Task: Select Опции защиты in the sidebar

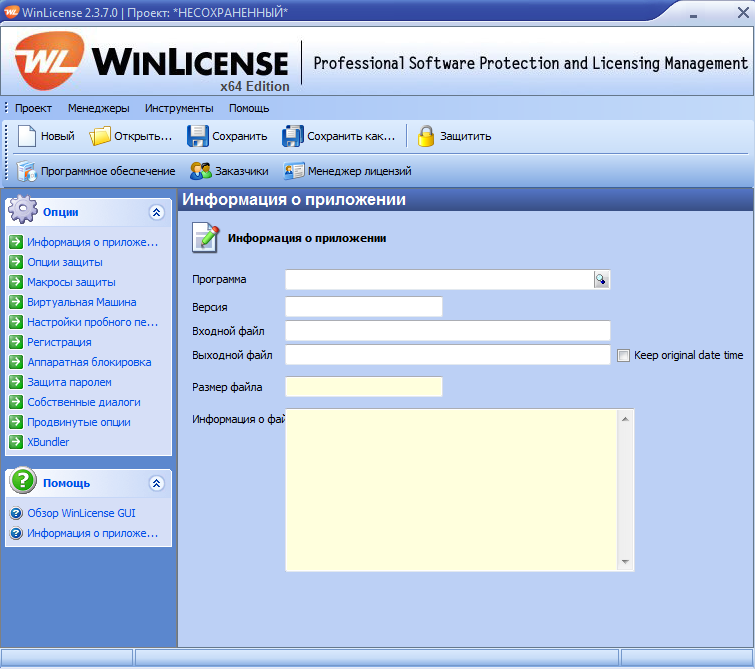Action: 65,262
